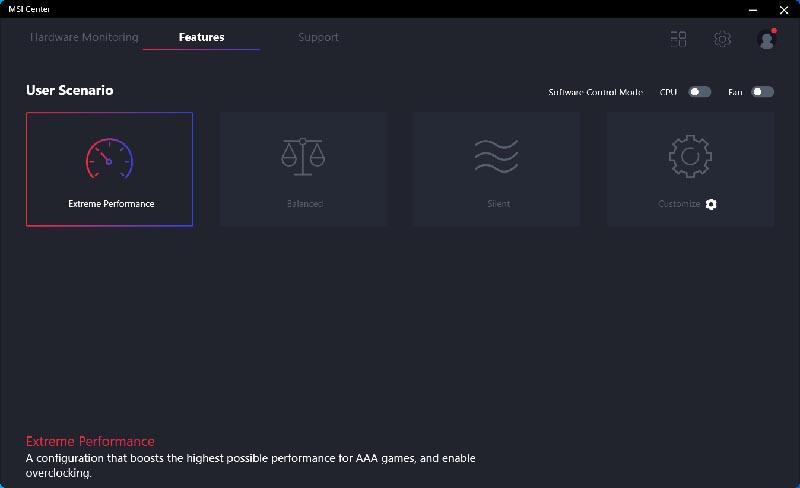Toggle the CPU software control switch
Image resolution: width=800 pixels, height=488 pixels.
point(699,92)
